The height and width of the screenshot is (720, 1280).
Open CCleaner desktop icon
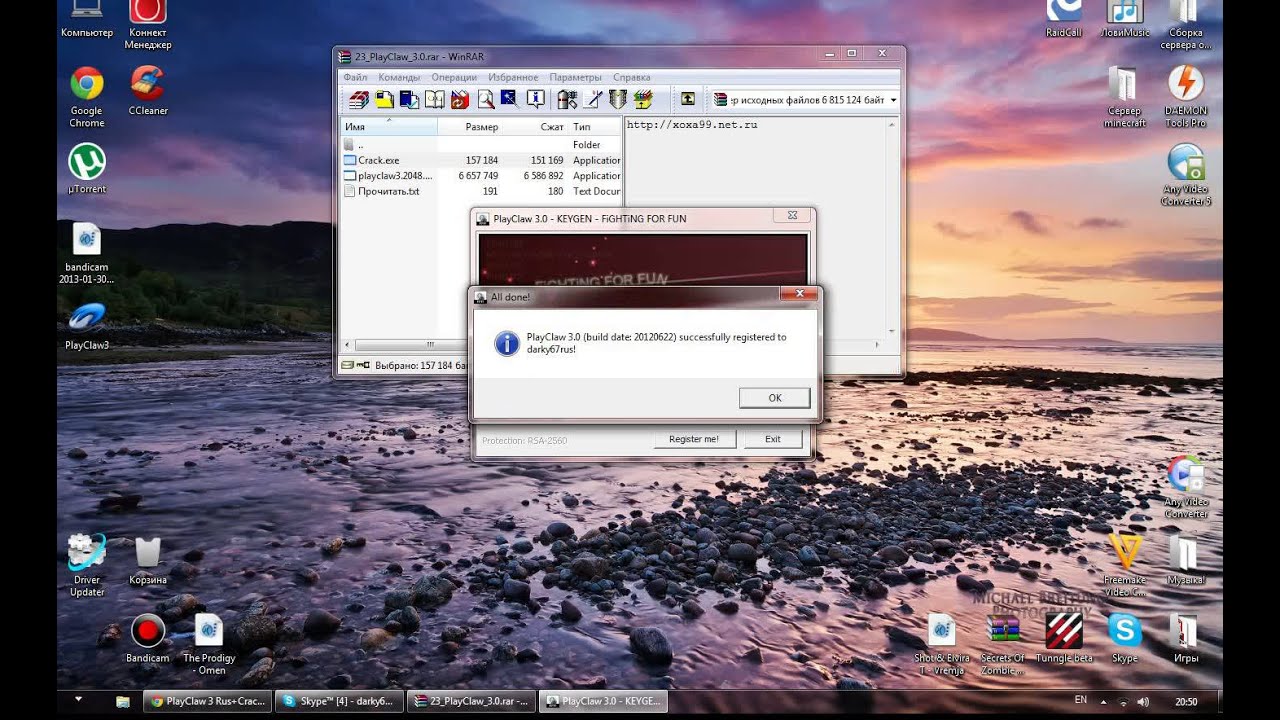coord(148,91)
